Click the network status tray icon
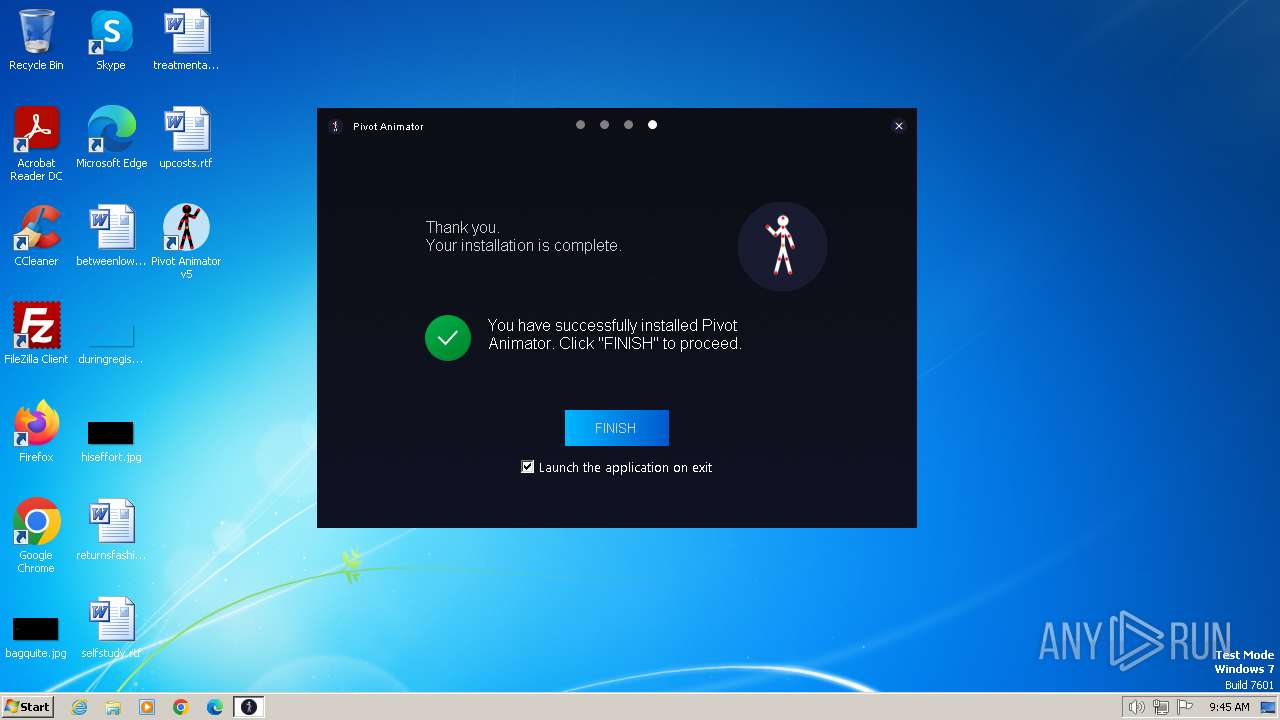The width and height of the screenshot is (1280, 720). tap(1161, 707)
